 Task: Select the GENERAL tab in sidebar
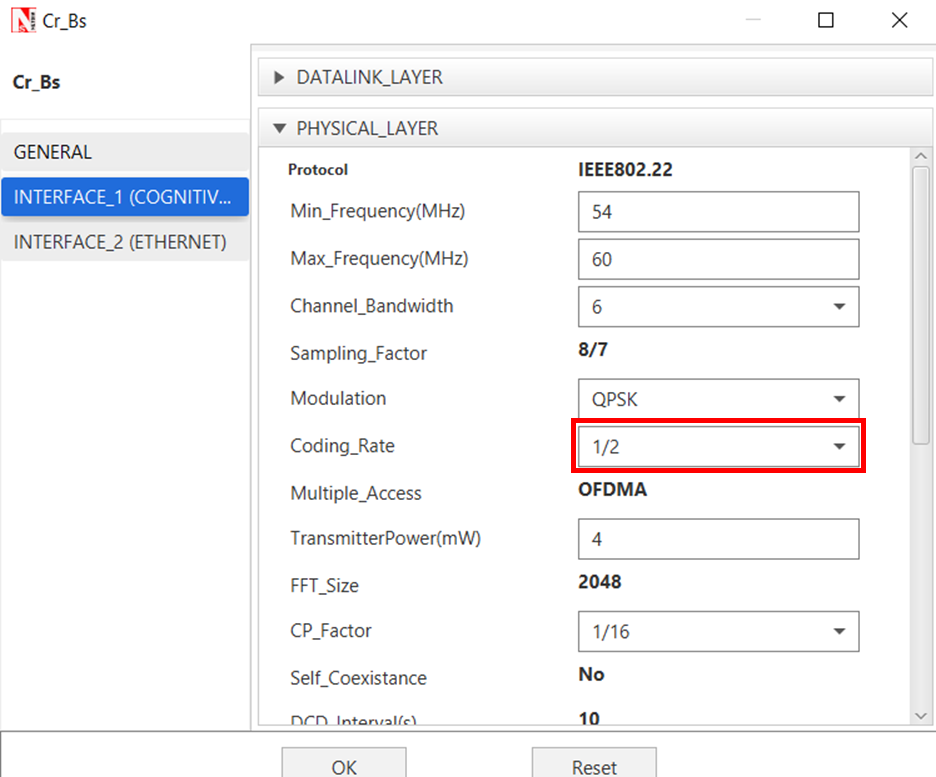click(x=124, y=152)
